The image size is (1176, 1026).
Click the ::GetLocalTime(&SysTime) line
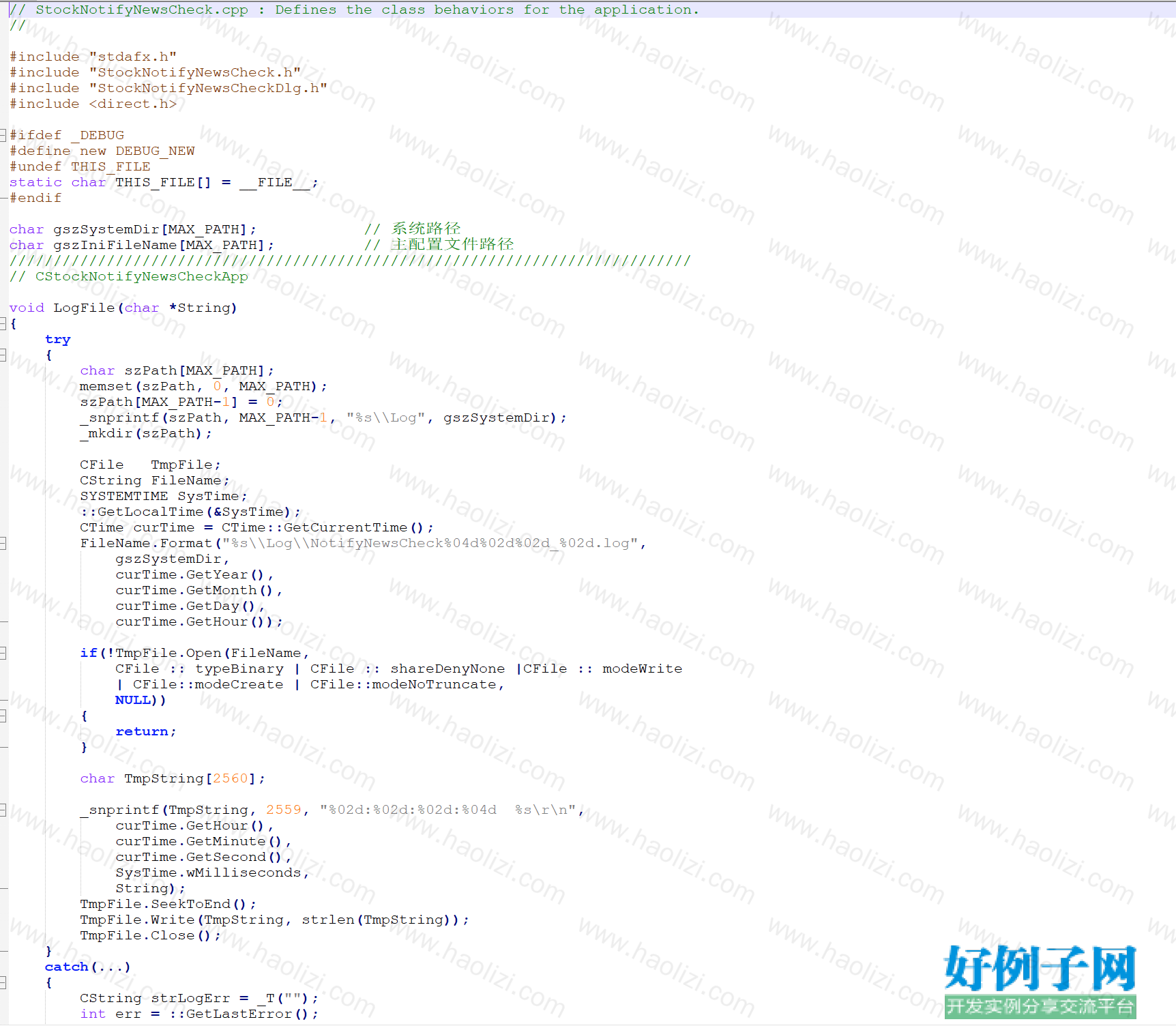(x=190, y=512)
